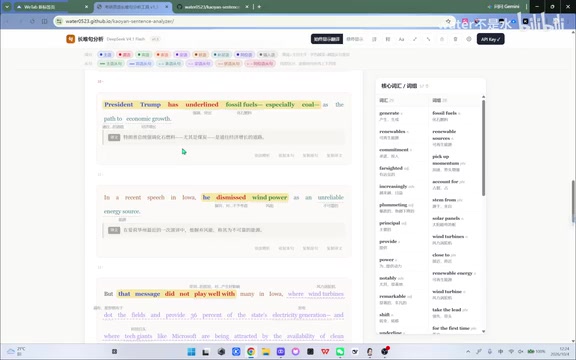Click 'unreliable' in the second sentence

click(331, 198)
